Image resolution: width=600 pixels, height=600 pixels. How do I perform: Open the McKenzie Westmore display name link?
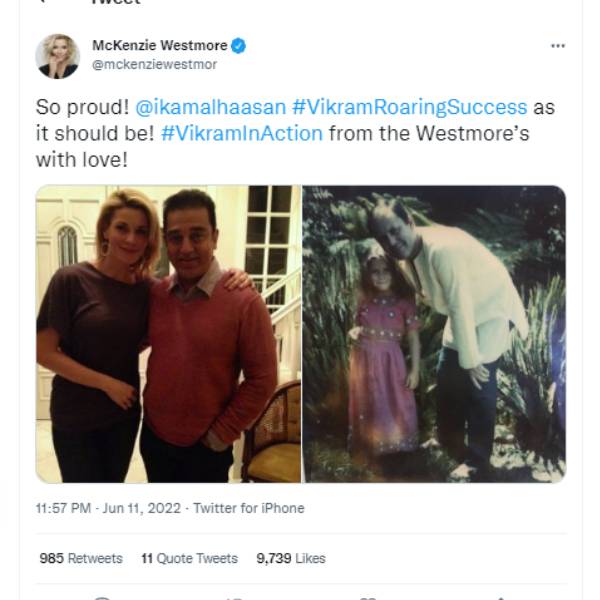[159, 46]
